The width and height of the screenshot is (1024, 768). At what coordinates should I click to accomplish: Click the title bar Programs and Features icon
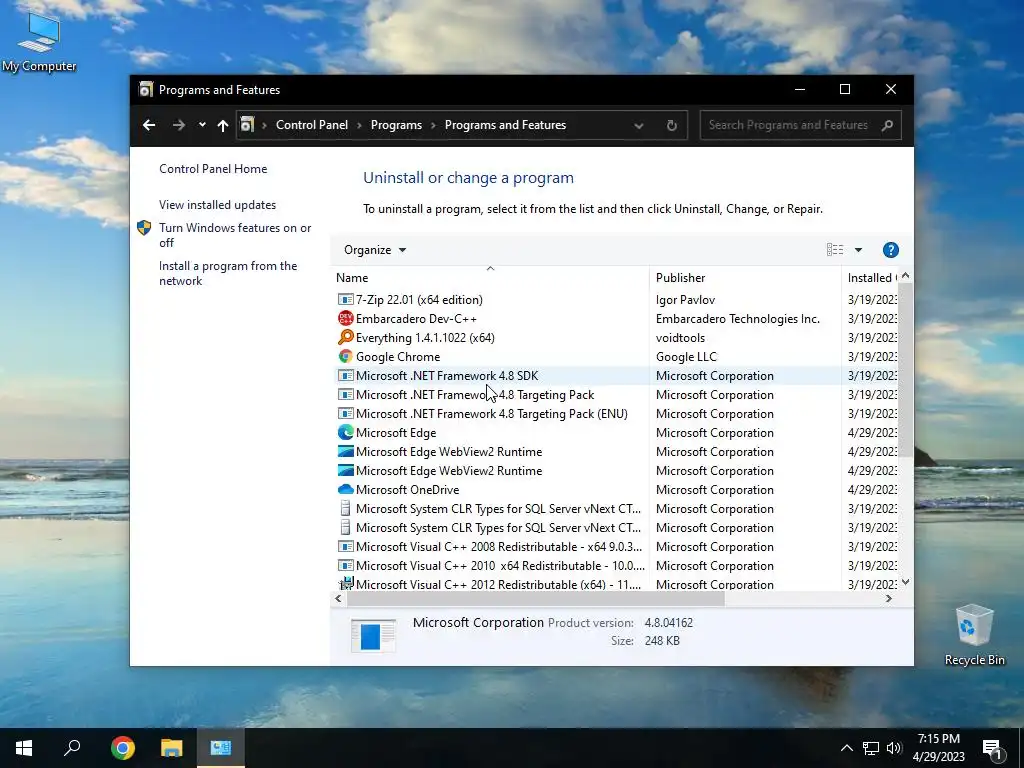[146, 89]
